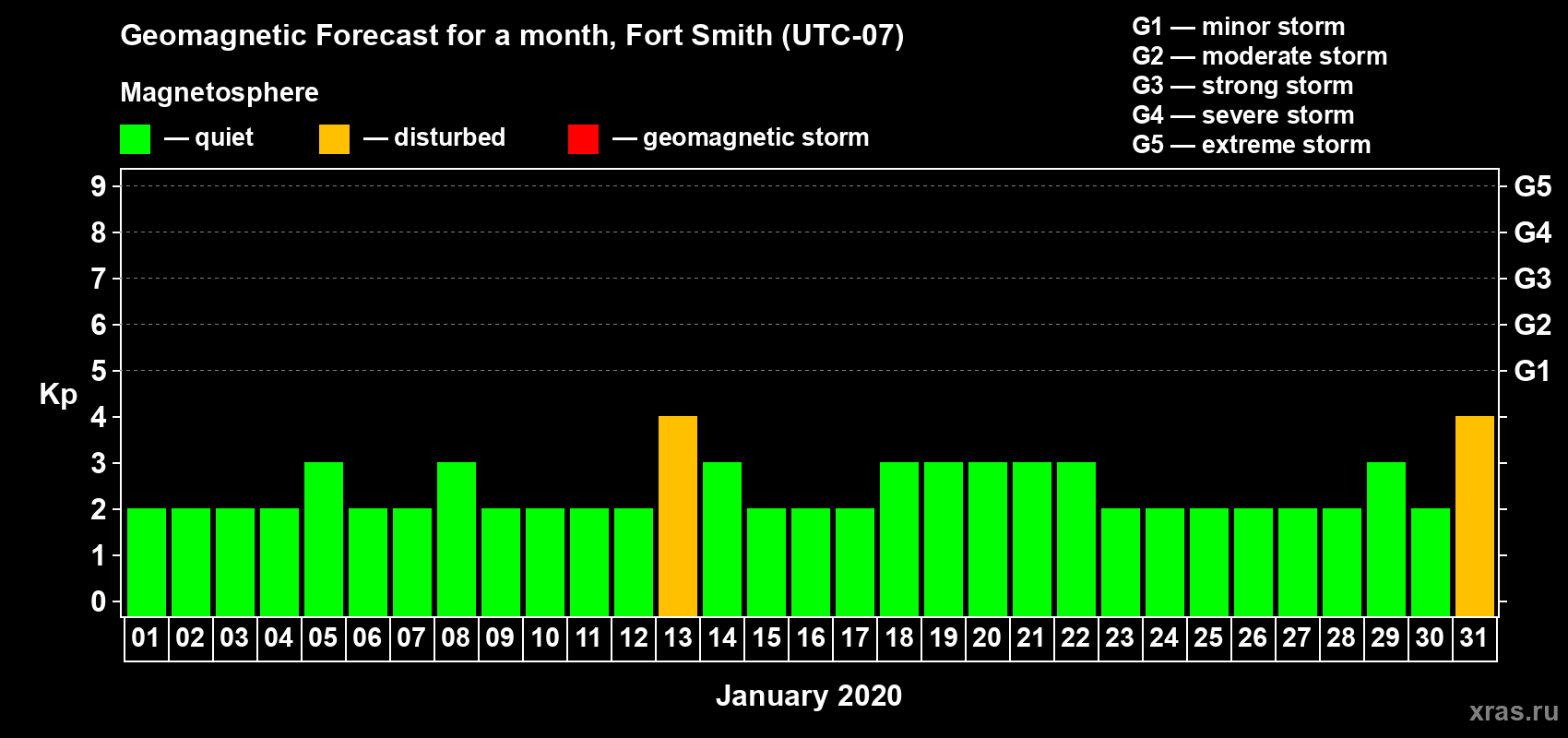Click 'G1 — minor storm' legend line
Screen dimensions: 1568x738
pyautogui.click(x=1239, y=27)
